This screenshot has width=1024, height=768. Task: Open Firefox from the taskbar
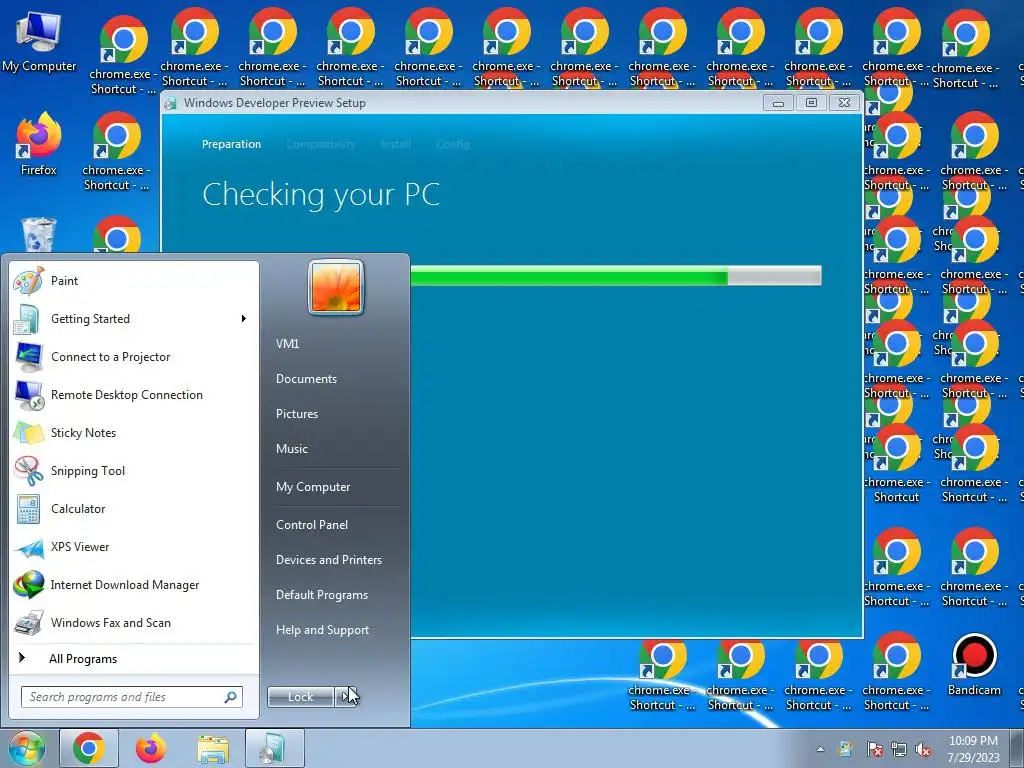click(151, 748)
